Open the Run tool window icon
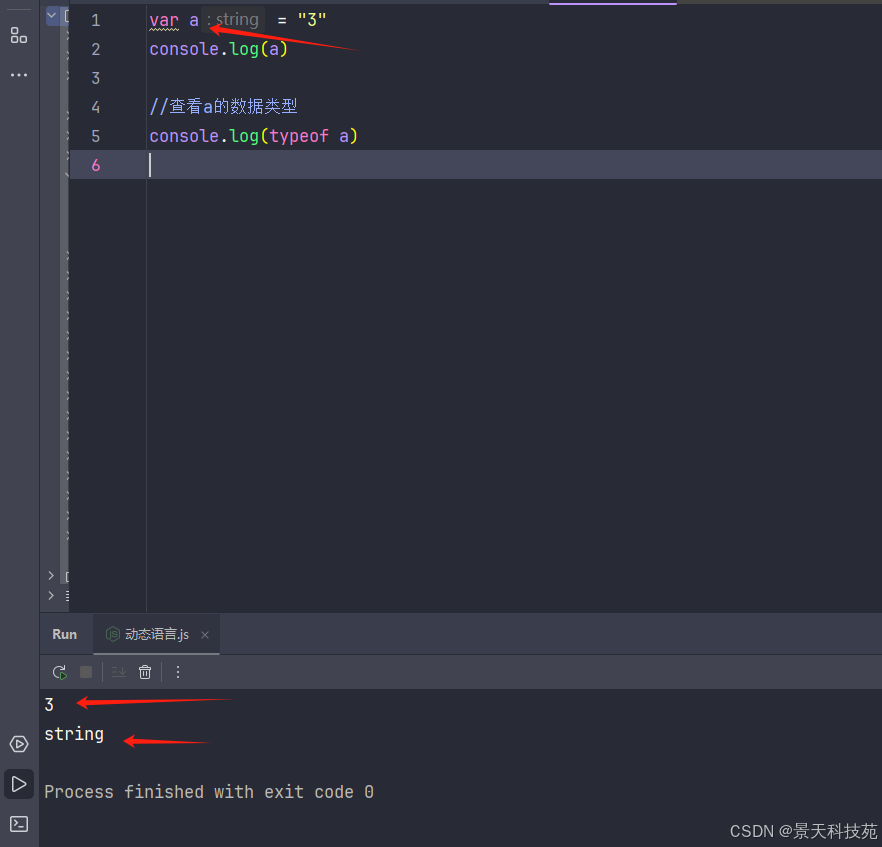This screenshot has width=882, height=847. click(19, 784)
